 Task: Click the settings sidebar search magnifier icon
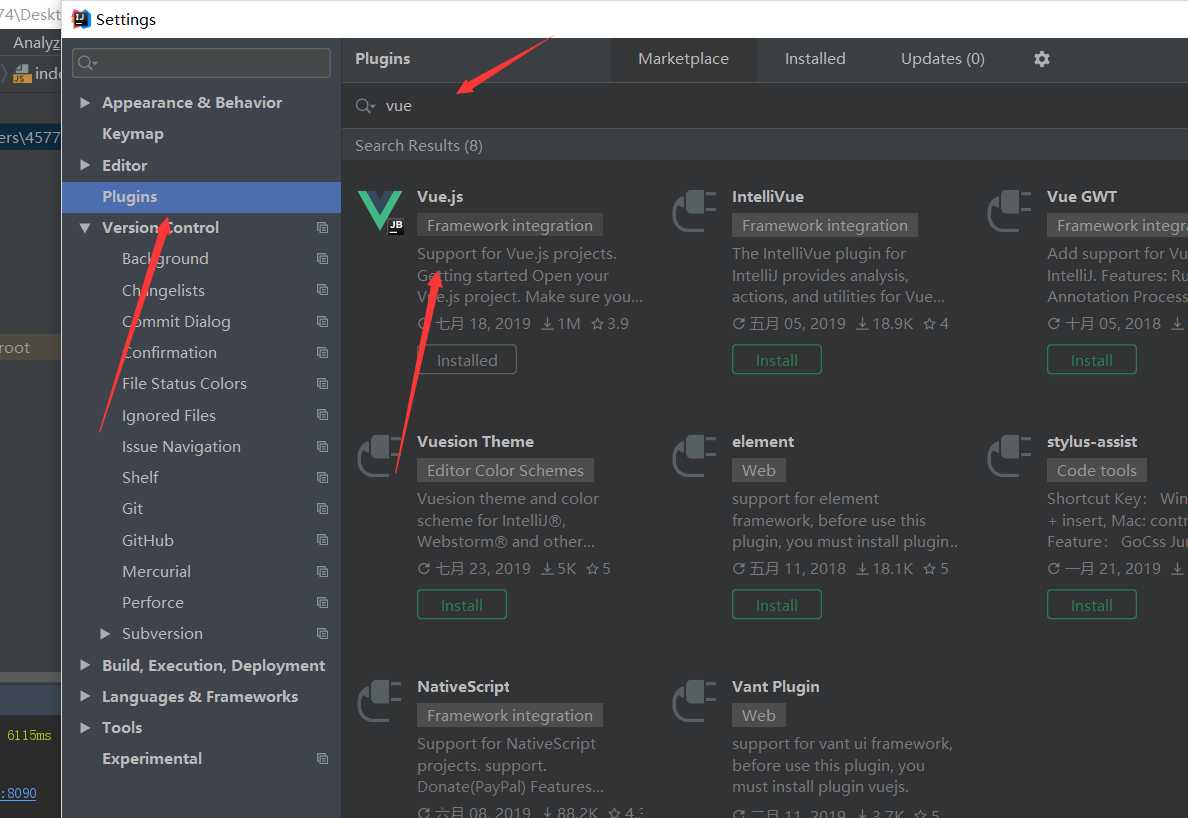click(x=87, y=63)
